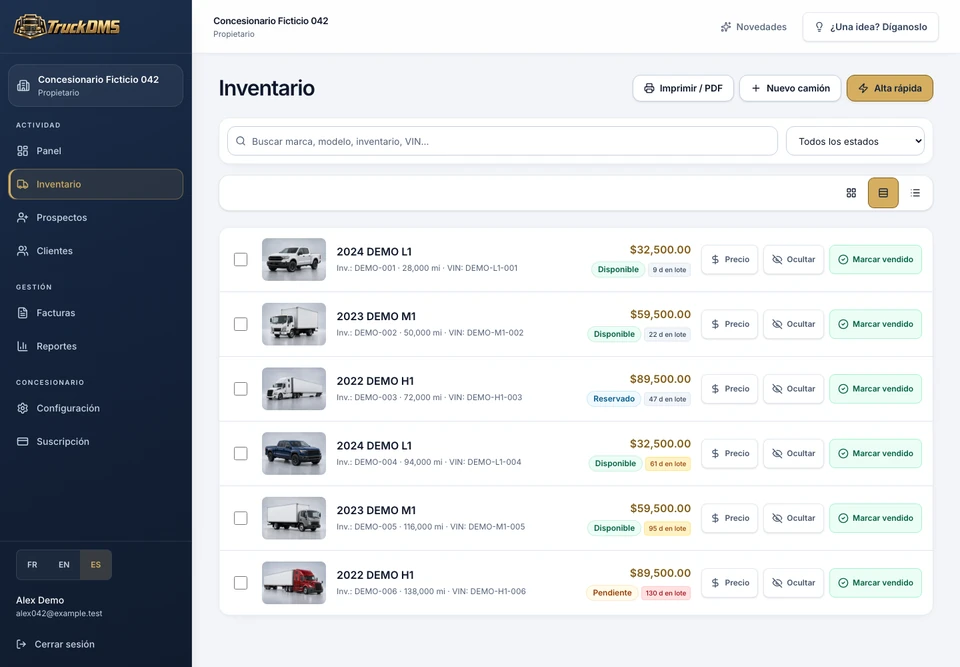This screenshot has width=960, height=667.
Task: Open Suscripción page
Action: [96, 442]
